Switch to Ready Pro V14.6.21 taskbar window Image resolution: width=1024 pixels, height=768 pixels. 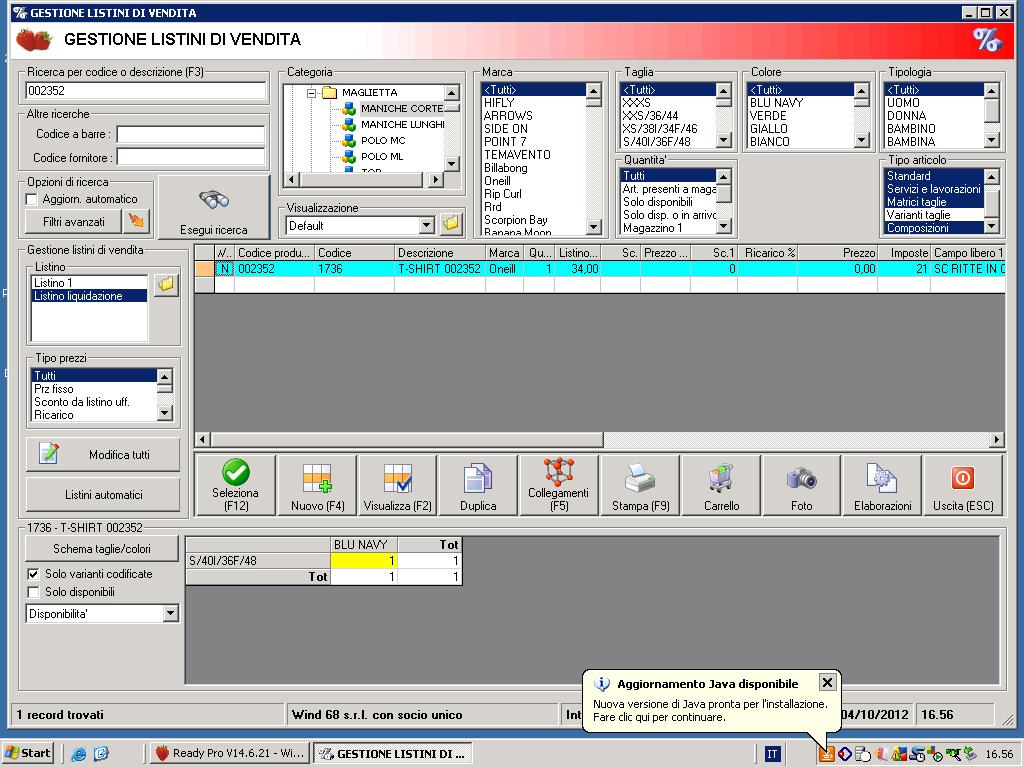point(230,753)
